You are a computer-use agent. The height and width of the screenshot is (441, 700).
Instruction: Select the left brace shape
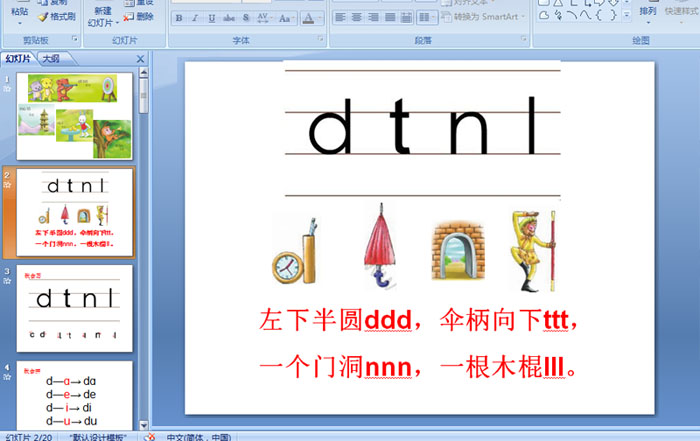tap(599, 16)
